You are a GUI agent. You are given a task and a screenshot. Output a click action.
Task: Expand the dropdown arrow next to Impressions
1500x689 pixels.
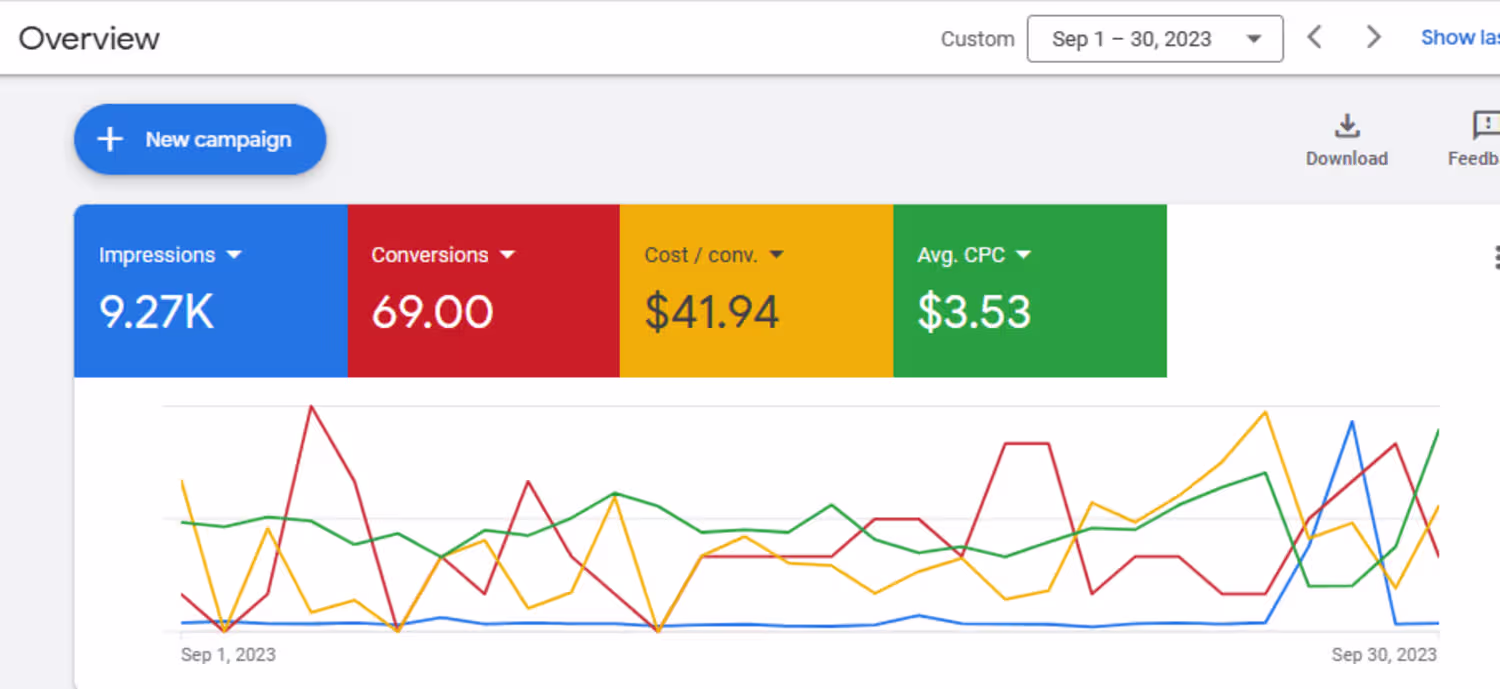(x=234, y=255)
